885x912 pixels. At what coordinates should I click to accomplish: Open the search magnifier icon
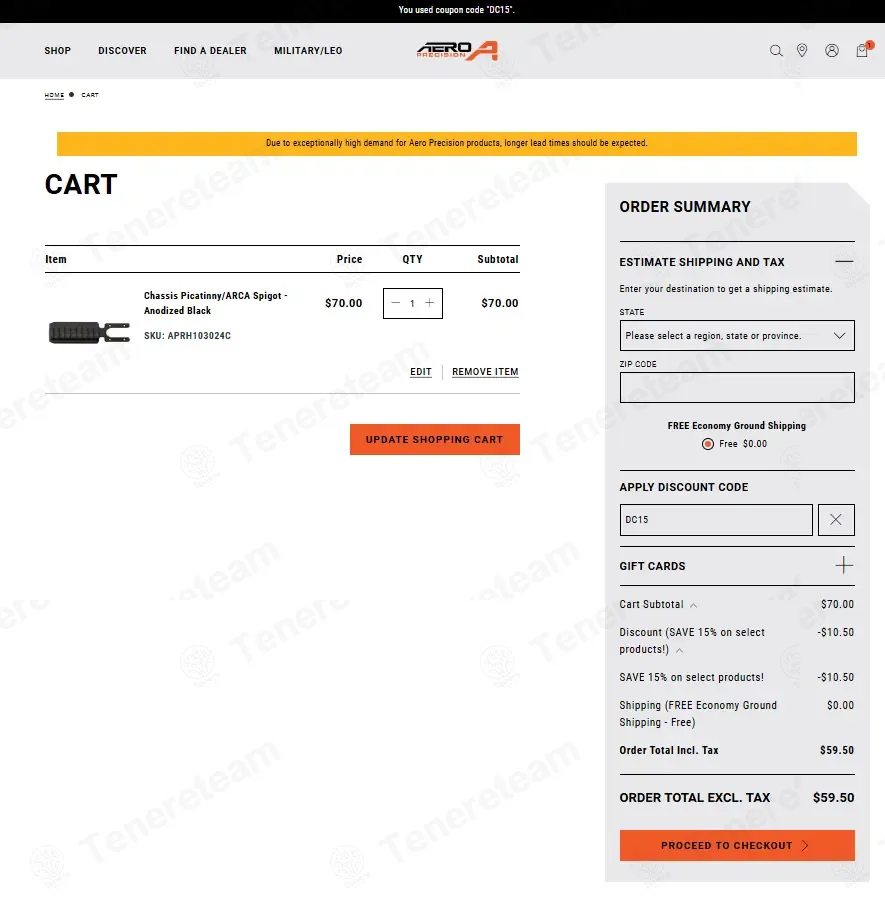pyautogui.click(x=776, y=51)
